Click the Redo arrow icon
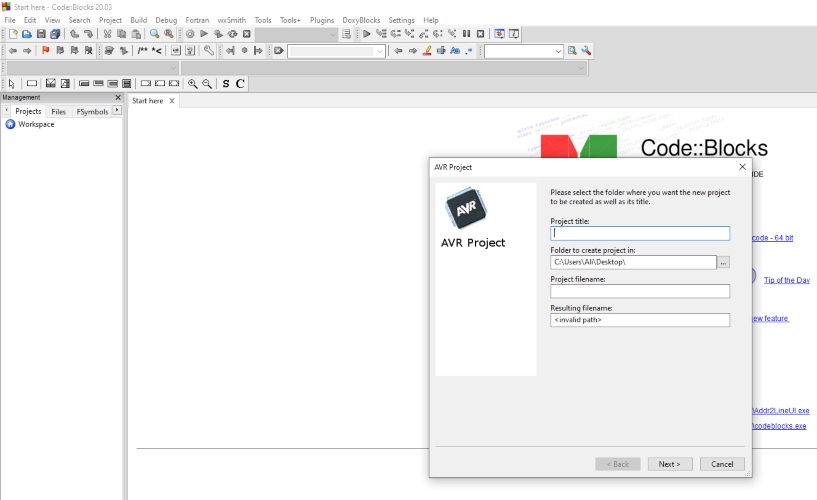 click(x=89, y=34)
